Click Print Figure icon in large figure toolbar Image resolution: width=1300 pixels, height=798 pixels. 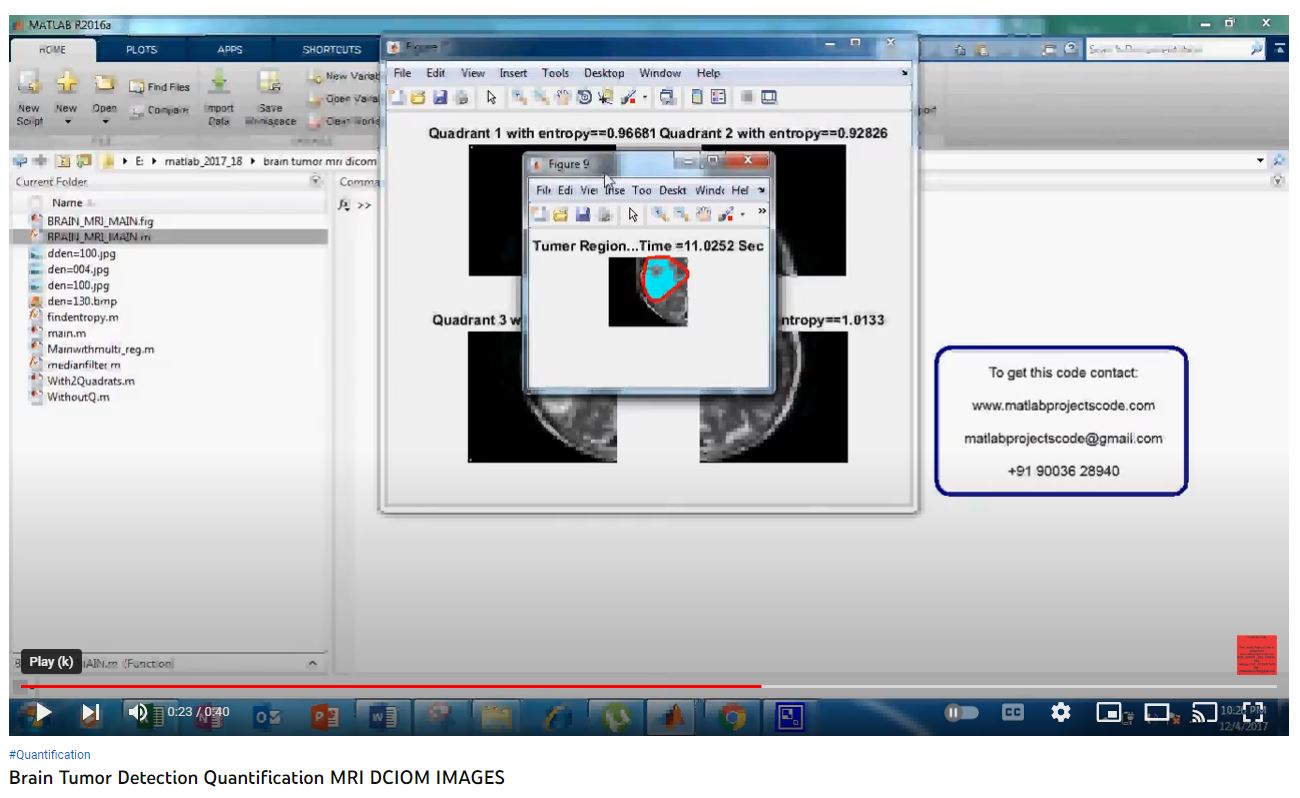460,97
